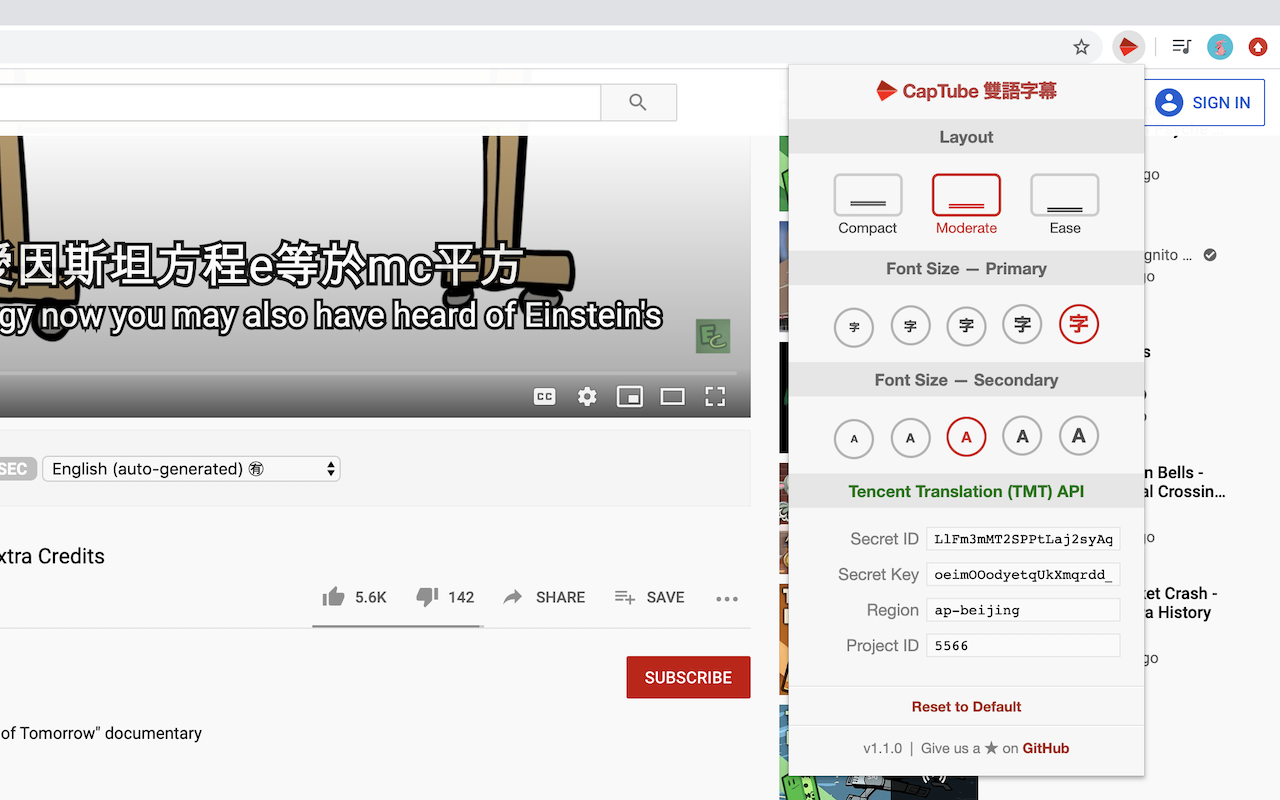This screenshot has height=800, width=1280.
Task: Click the CapTube 雙語字幕 title
Action: click(966, 91)
